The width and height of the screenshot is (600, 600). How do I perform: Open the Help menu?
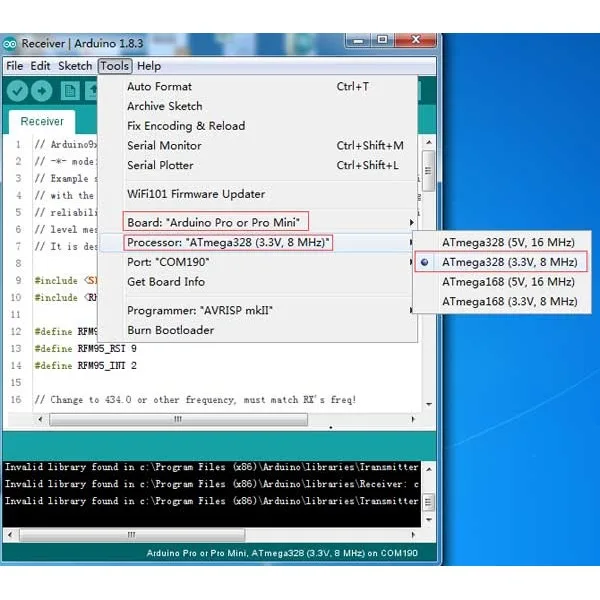coord(149,66)
